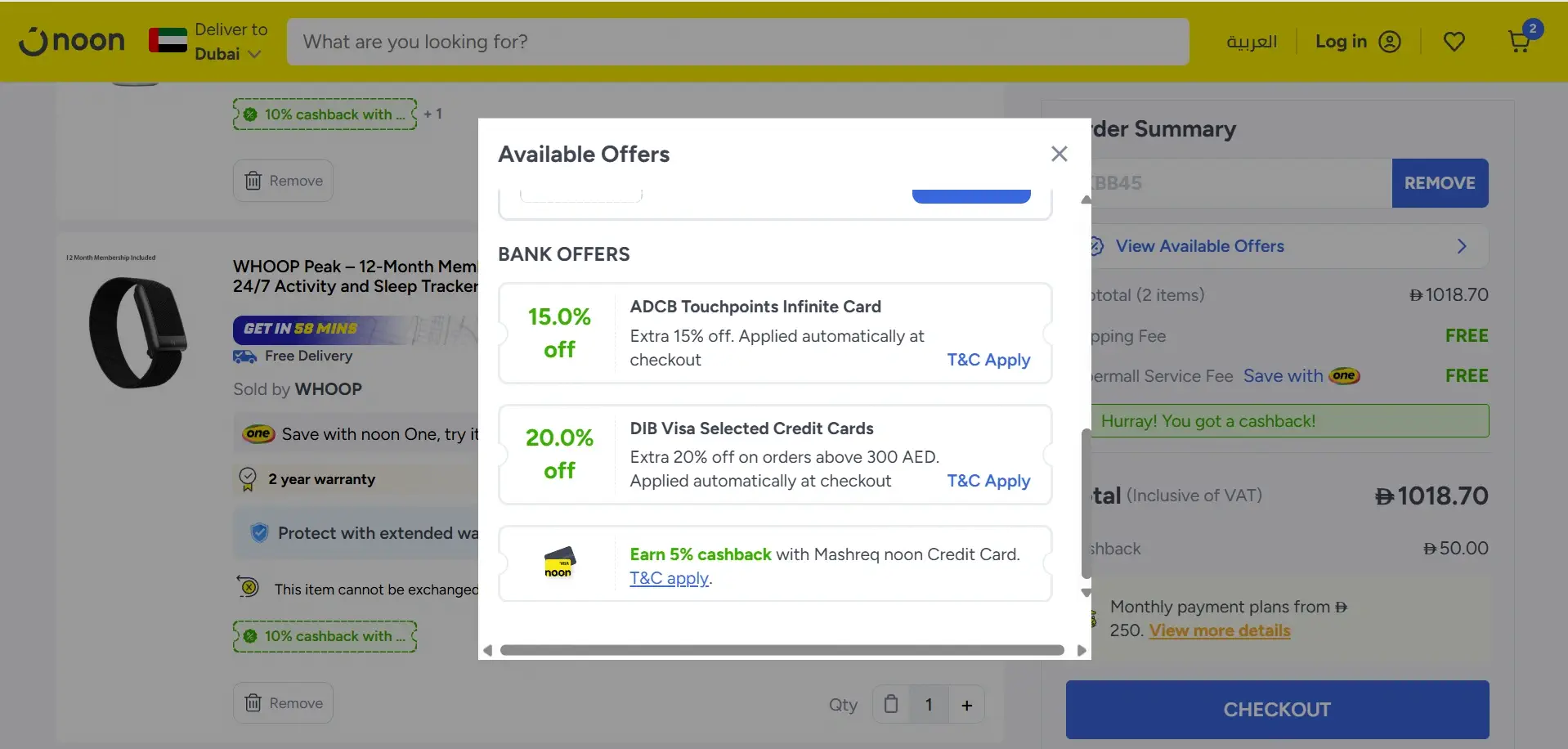This screenshot has width=1568, height=749.
Task: Switch language to Arabic
Action: coord(1251,42)
